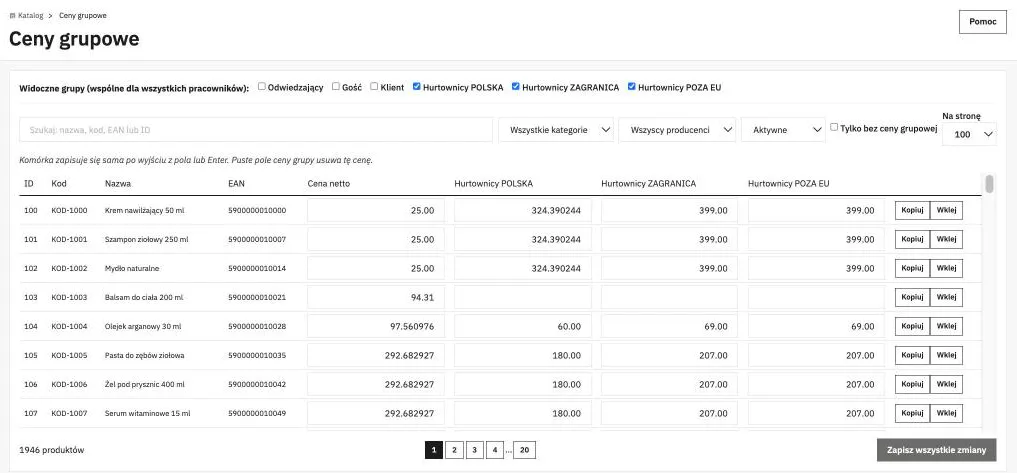Click the Nazwa column header
The width and height of the screenshot is (1017, 473).
pos(117,184)
